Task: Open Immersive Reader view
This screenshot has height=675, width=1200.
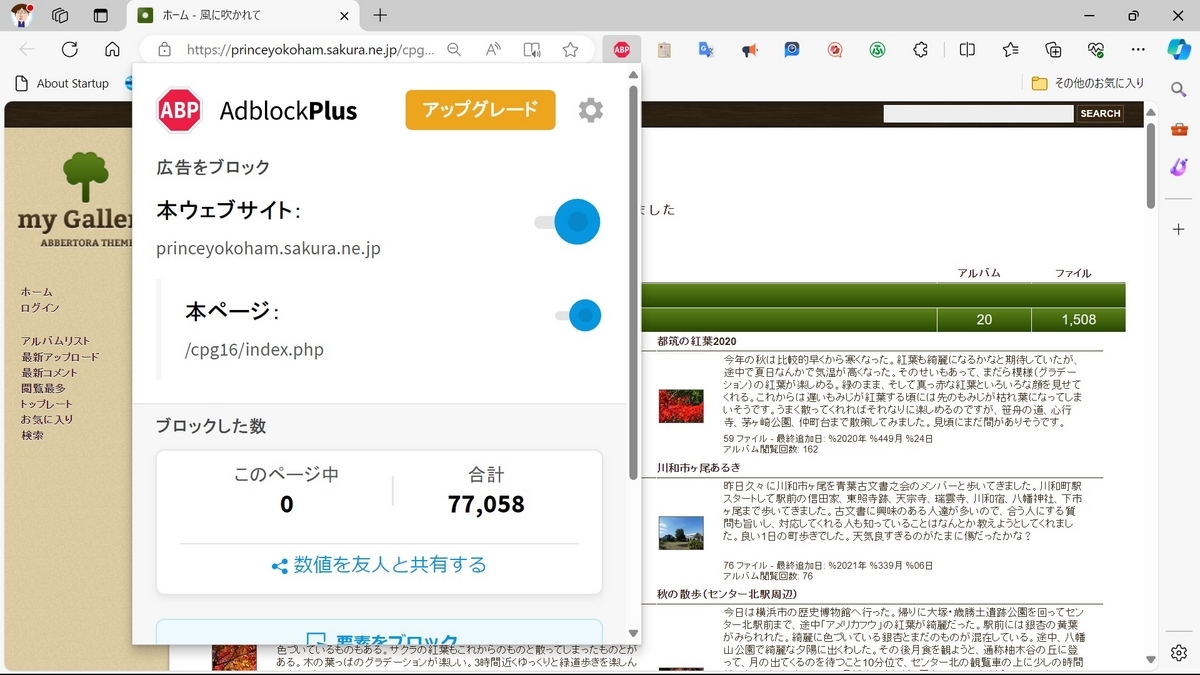Action: coord(532,49)
